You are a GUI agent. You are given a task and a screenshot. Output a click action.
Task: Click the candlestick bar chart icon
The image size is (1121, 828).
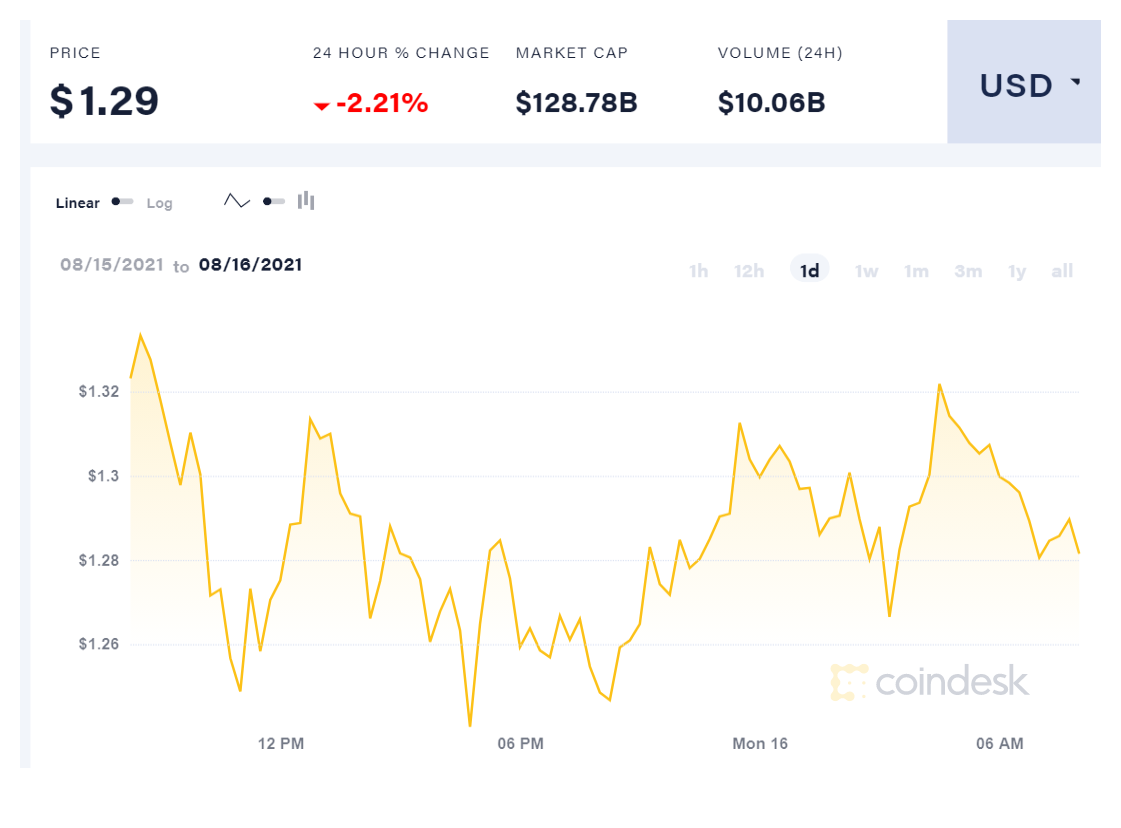tap(306, 201)
